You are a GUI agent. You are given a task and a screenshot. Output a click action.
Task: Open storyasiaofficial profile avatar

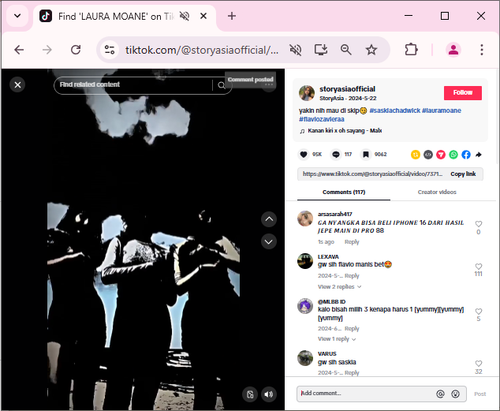tap(307, 93)
